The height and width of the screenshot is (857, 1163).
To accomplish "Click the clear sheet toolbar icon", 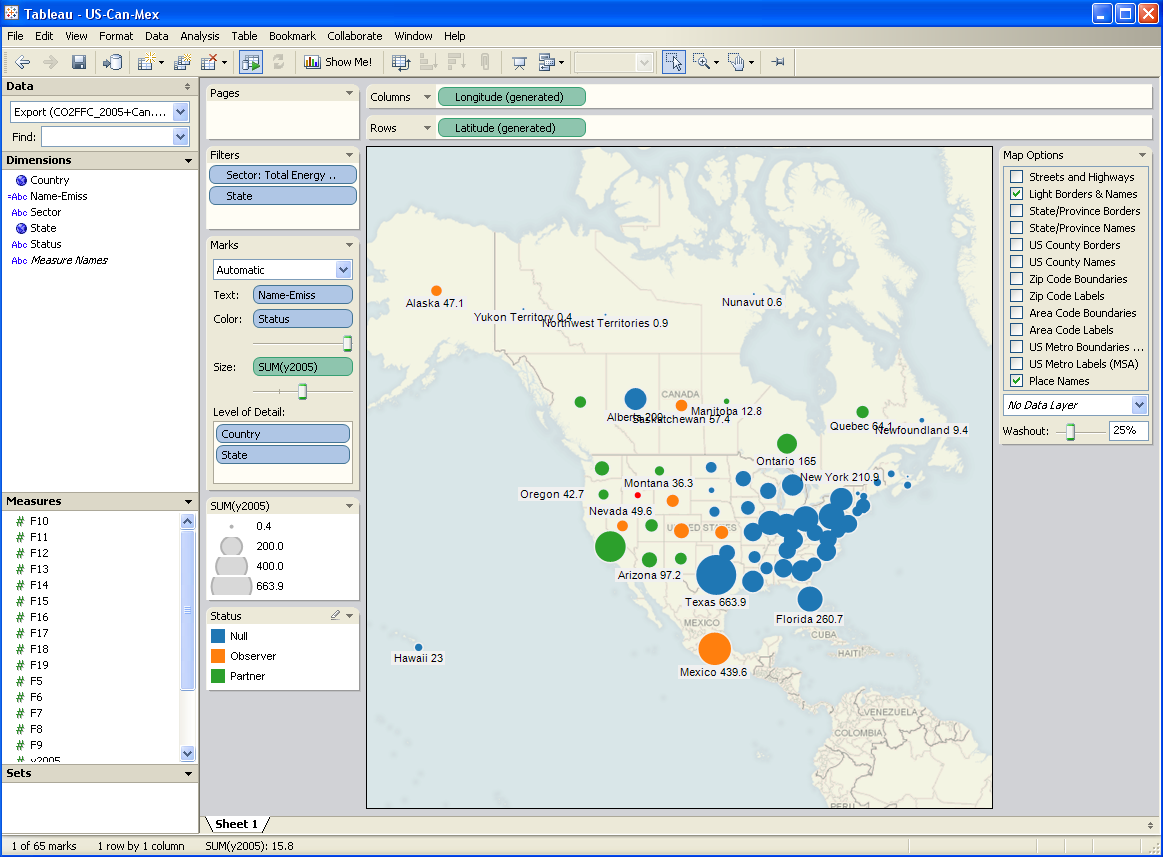I will 210,62.
